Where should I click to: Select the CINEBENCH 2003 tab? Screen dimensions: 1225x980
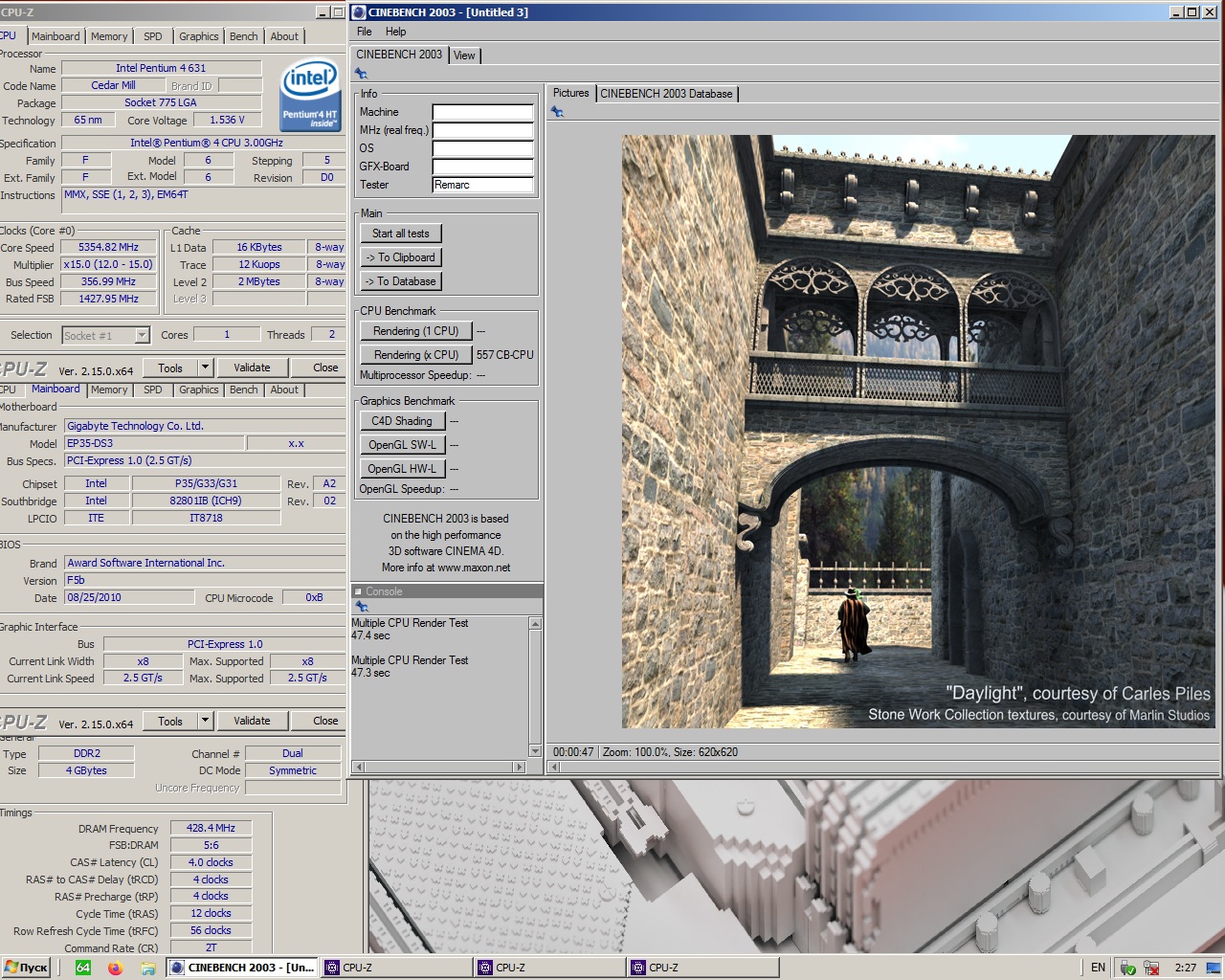coord(399,55)
